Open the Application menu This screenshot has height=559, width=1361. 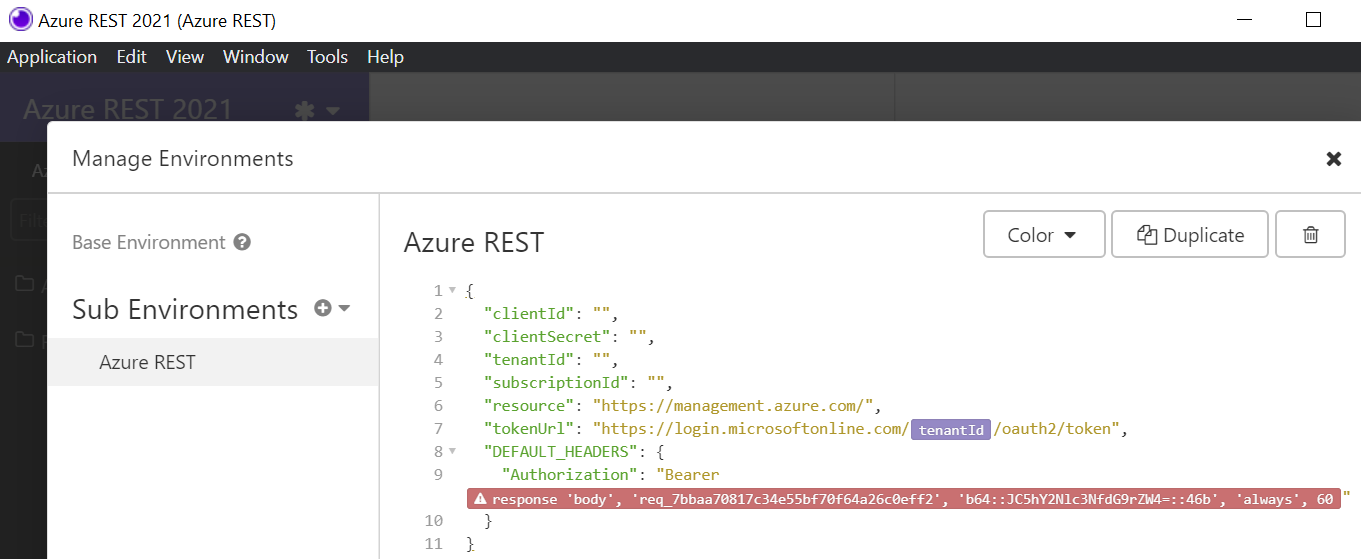[x=52, y=57]
